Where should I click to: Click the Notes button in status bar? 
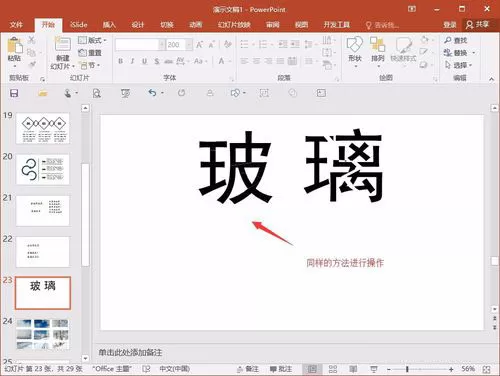coord(248,369)
